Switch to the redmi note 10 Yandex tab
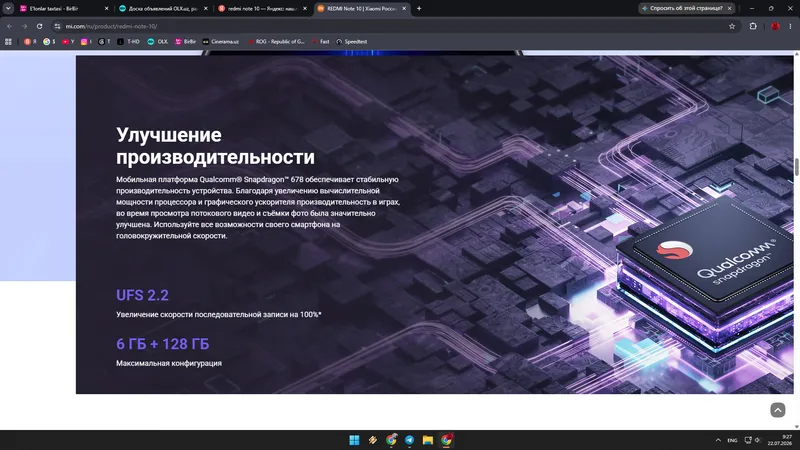Image resolution: width=800 pixels, height=450 pixels. click(x=262, y=8)
